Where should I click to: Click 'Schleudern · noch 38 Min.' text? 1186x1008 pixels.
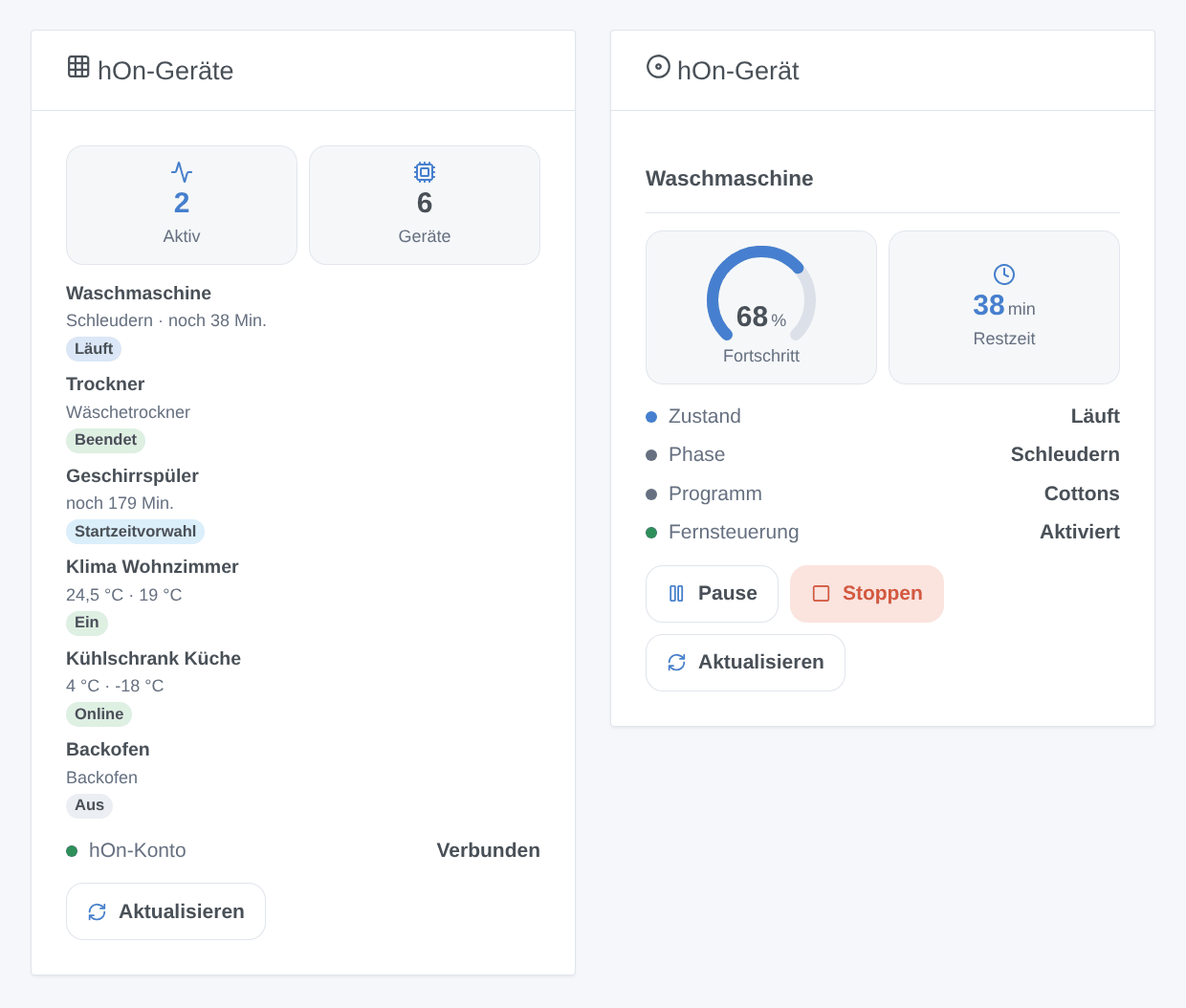[166, 320]
